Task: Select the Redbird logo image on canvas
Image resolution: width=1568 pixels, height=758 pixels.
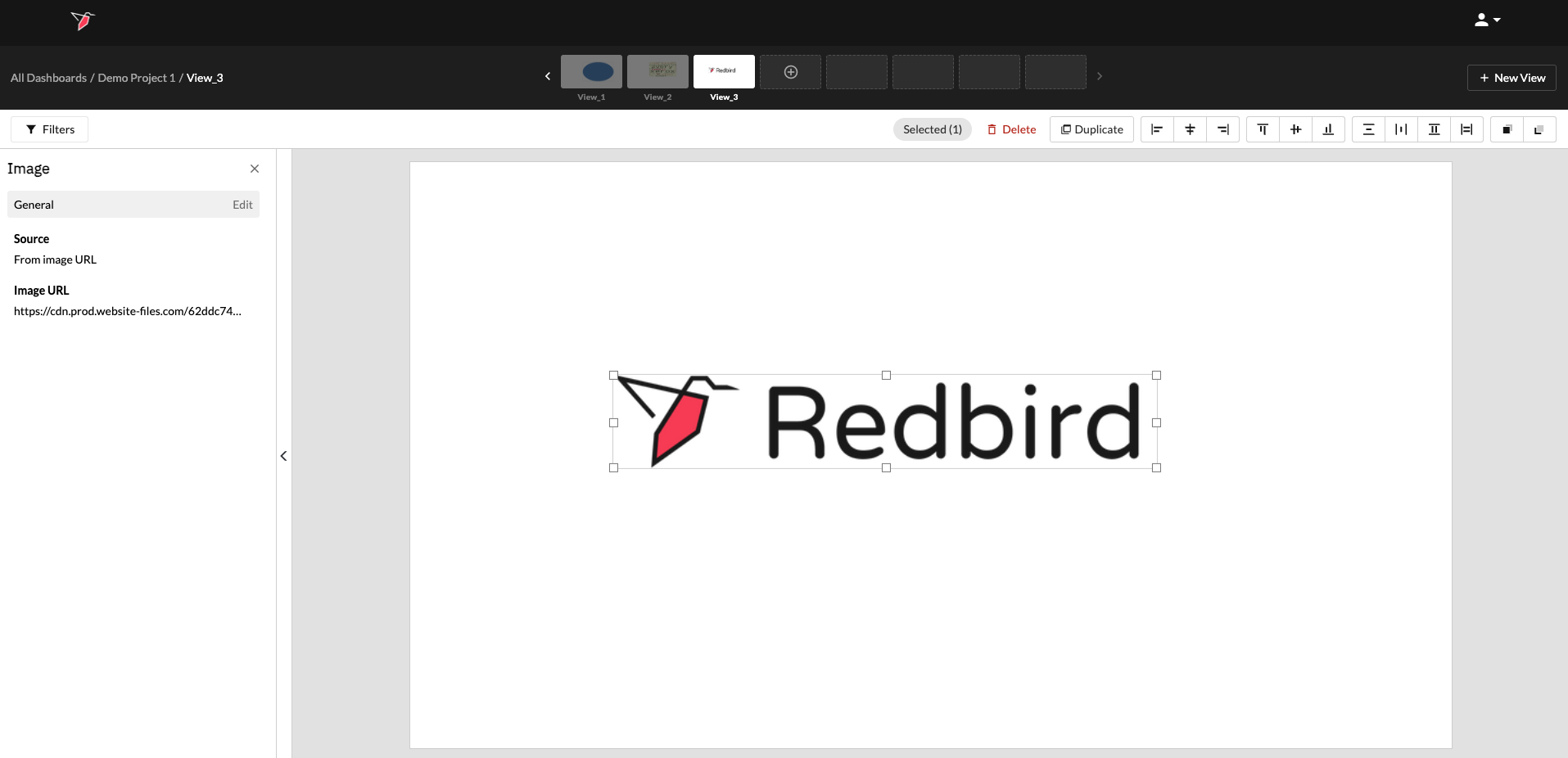Action: (x=885, y=422)
